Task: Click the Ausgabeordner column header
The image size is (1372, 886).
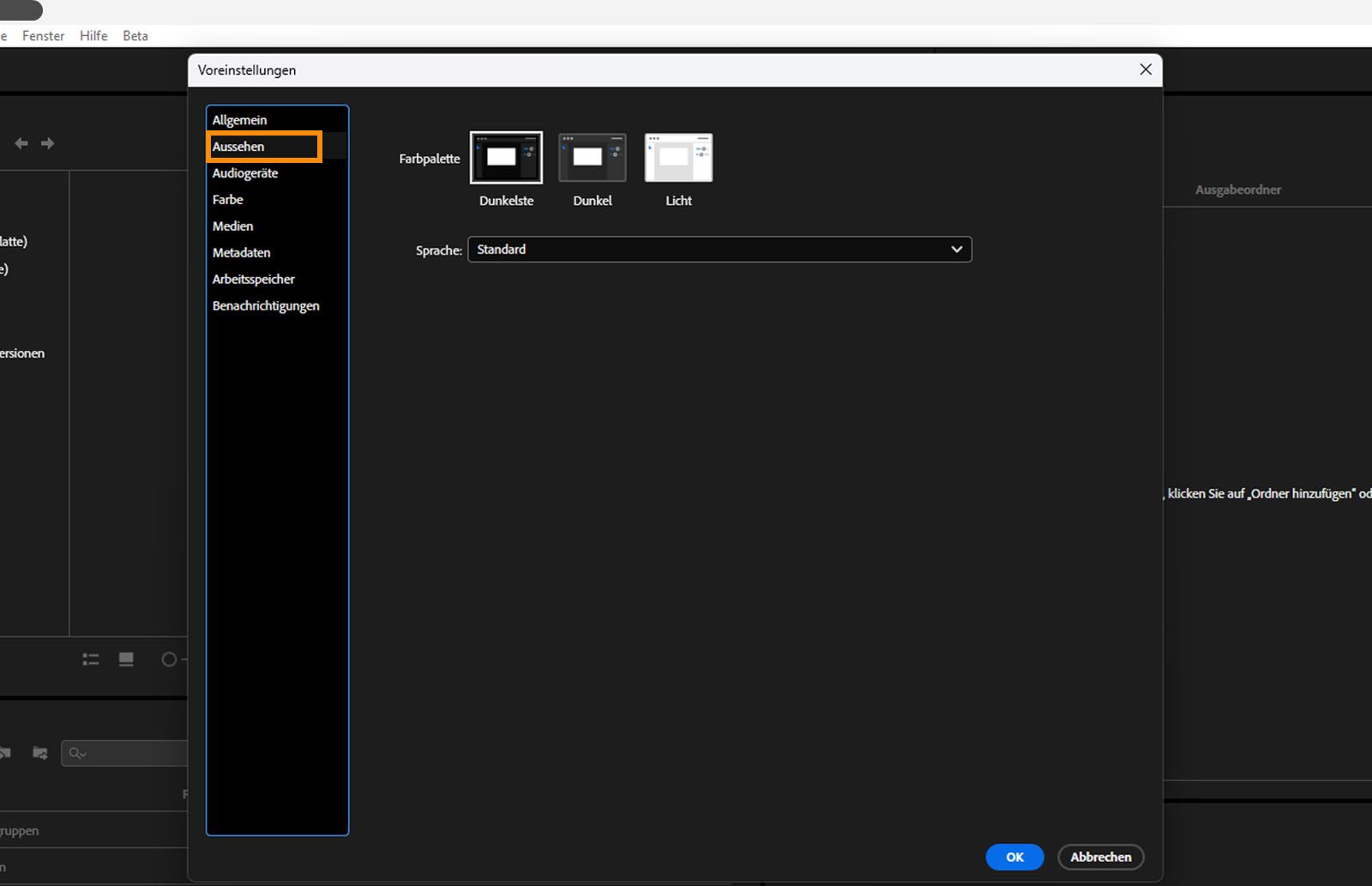Action: [x=1238, y=190]
